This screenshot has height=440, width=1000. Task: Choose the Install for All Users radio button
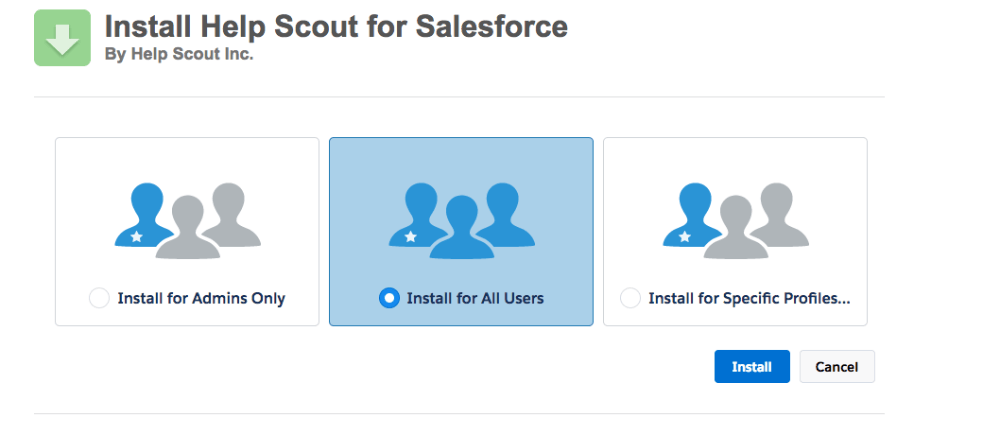pos(390,298)
